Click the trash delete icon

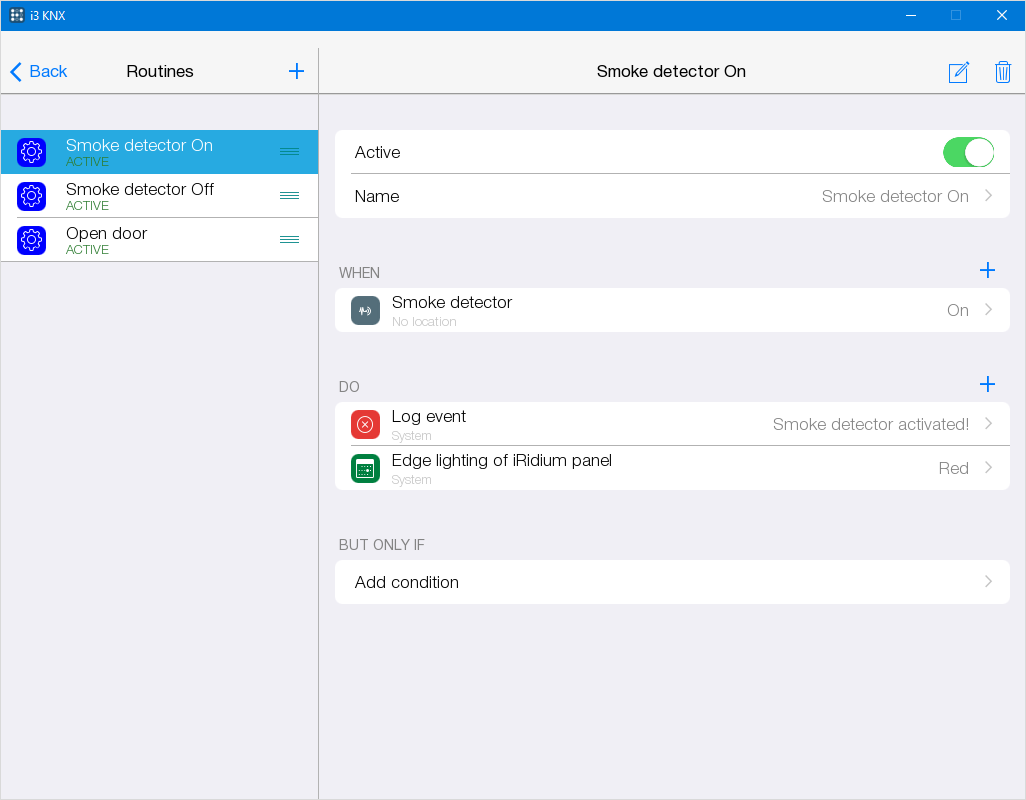coord(1002,72)
